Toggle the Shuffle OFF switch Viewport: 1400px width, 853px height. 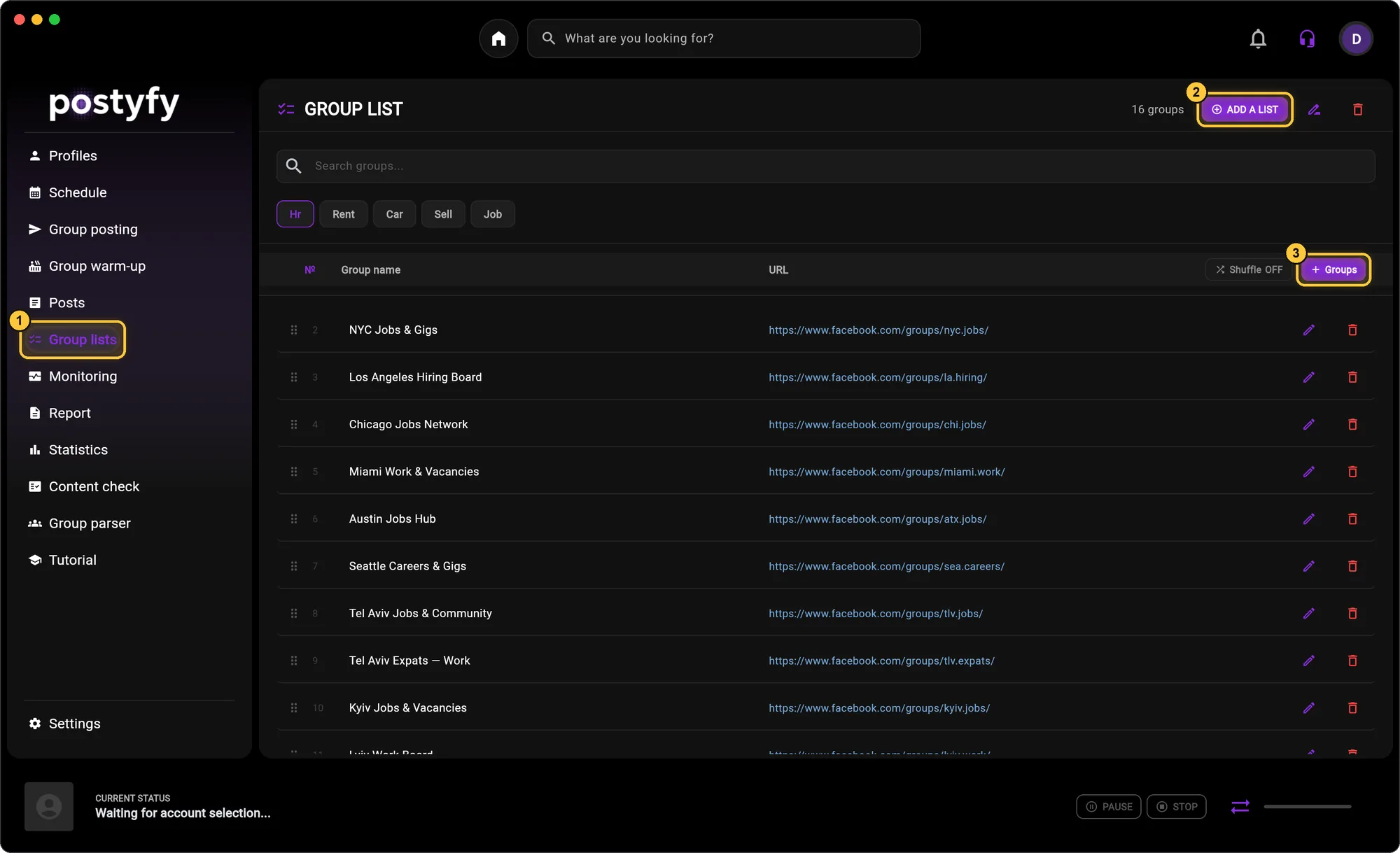pyautogui.click(x=1249, y=269)
